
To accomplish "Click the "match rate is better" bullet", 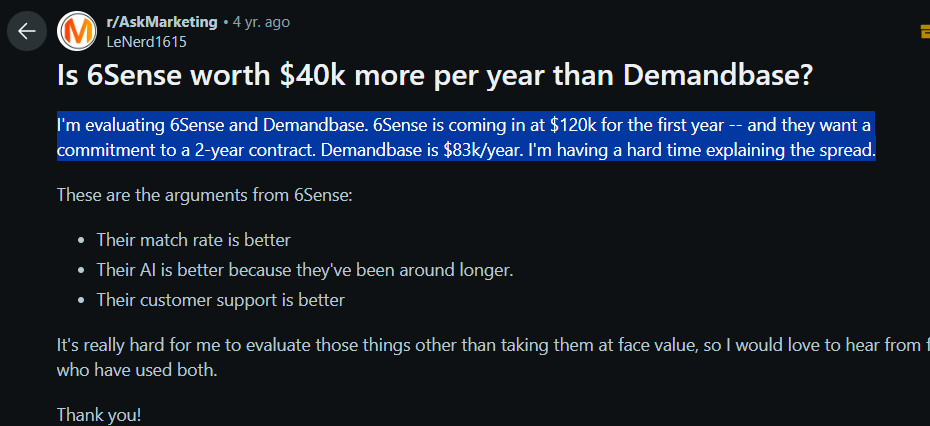I will pos(193,240).
